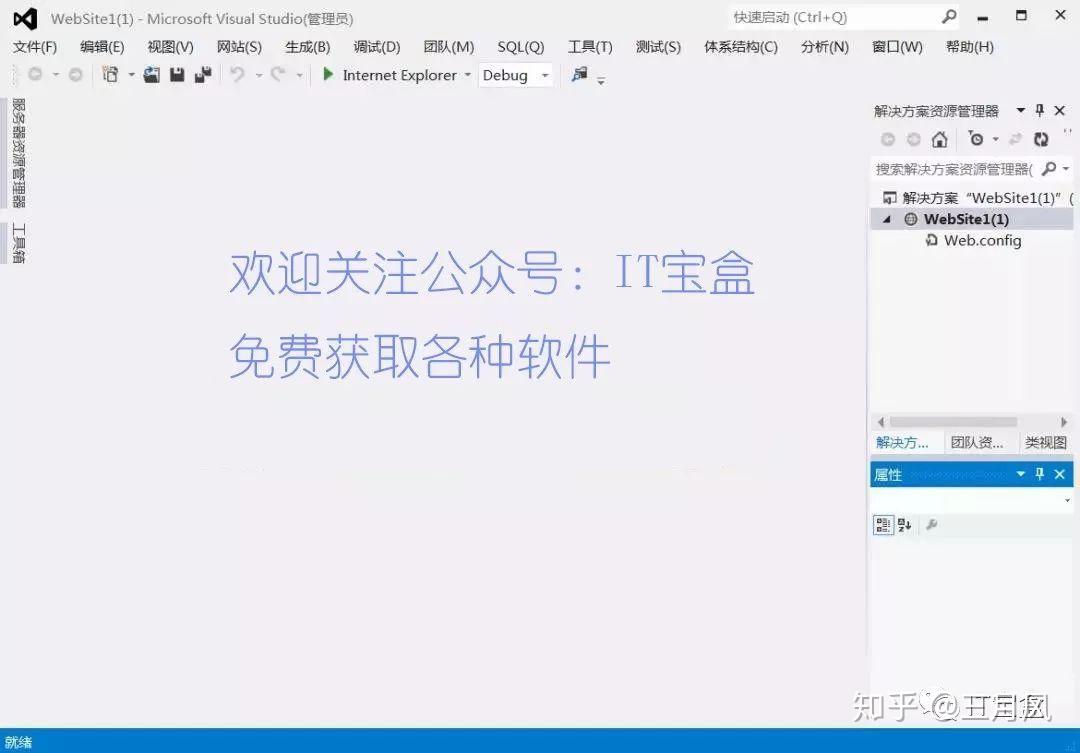Open the 调试(D) menu
The width and height of the screenshot is (1080, 753).
pyautogui.click(x=376, y=46)
